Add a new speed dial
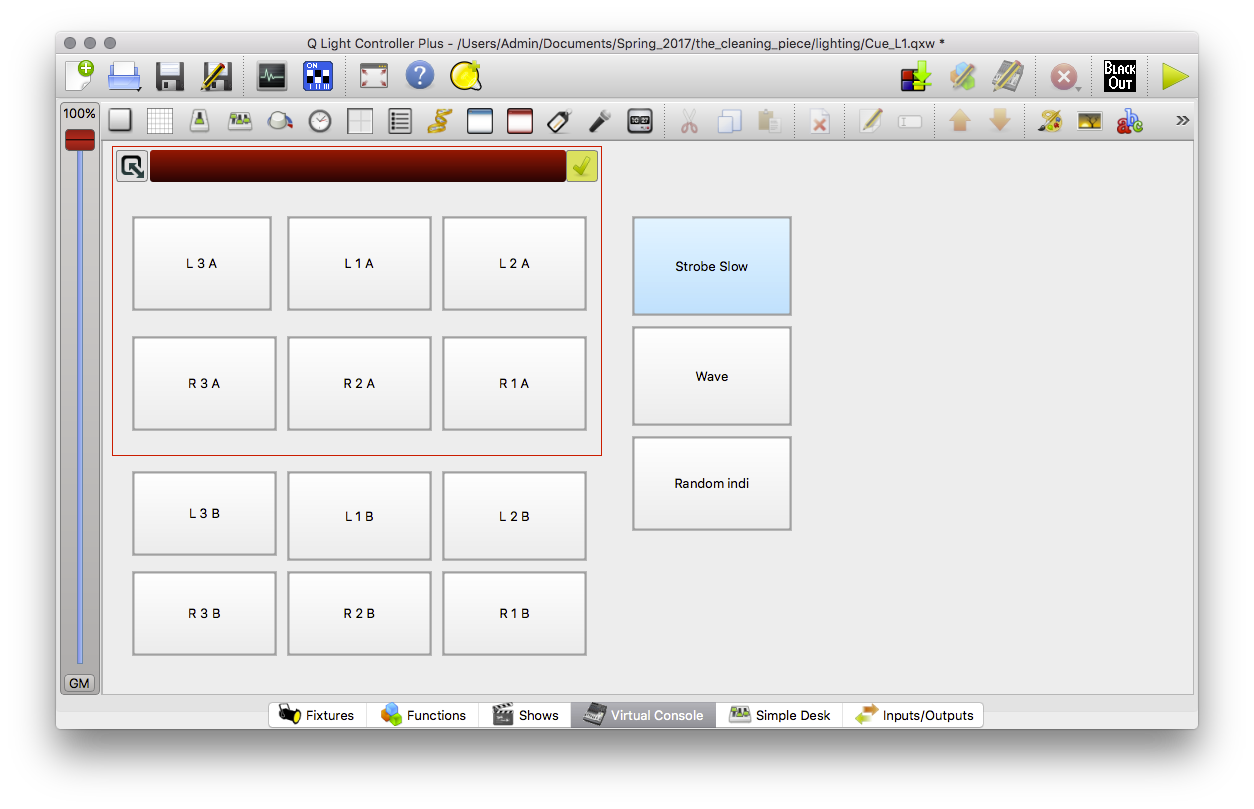The height and width of the screenshot is (809, 1254). (x=320, y=121)
